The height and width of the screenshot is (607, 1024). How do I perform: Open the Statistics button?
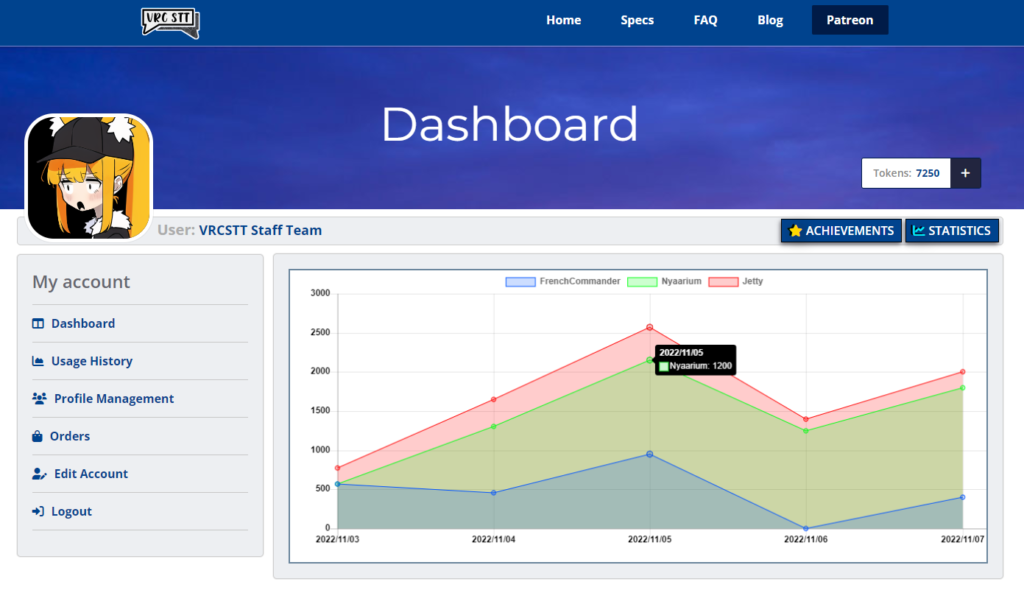951,231
